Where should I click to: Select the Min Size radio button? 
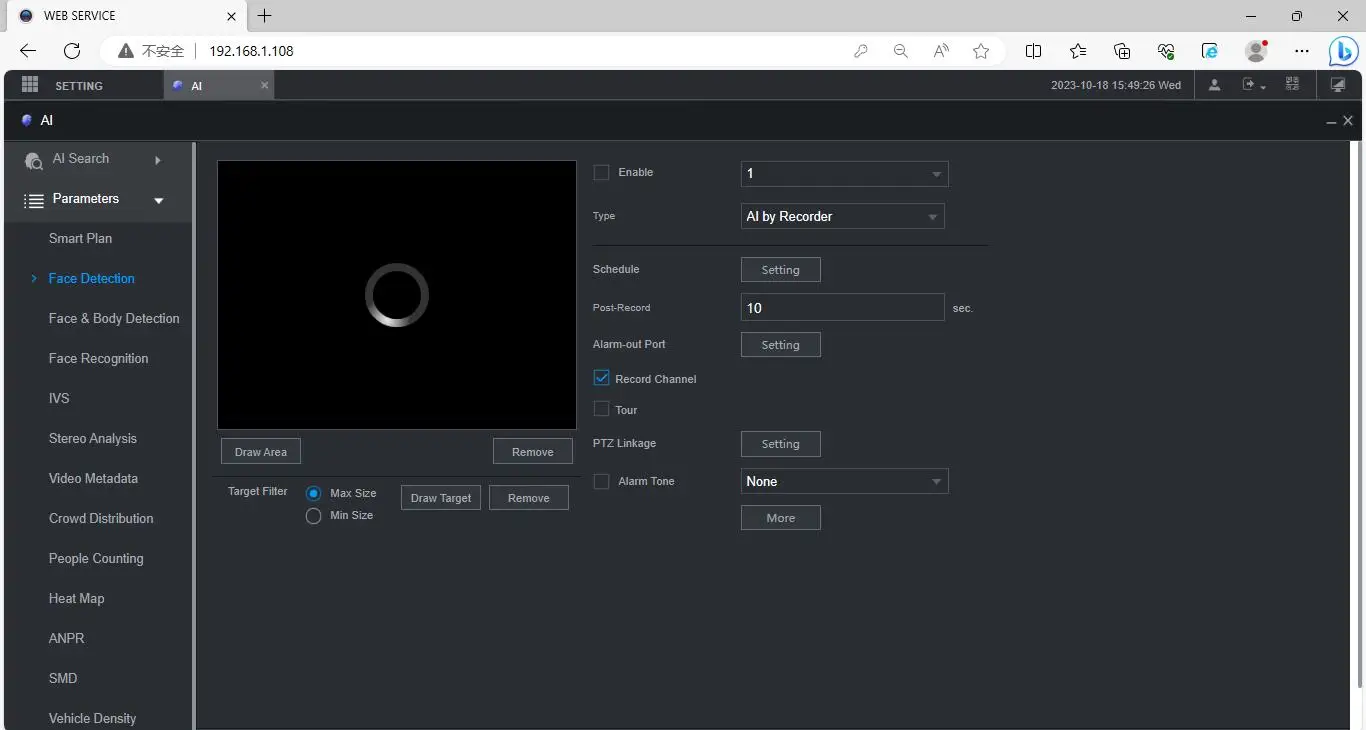pos(313,516)
